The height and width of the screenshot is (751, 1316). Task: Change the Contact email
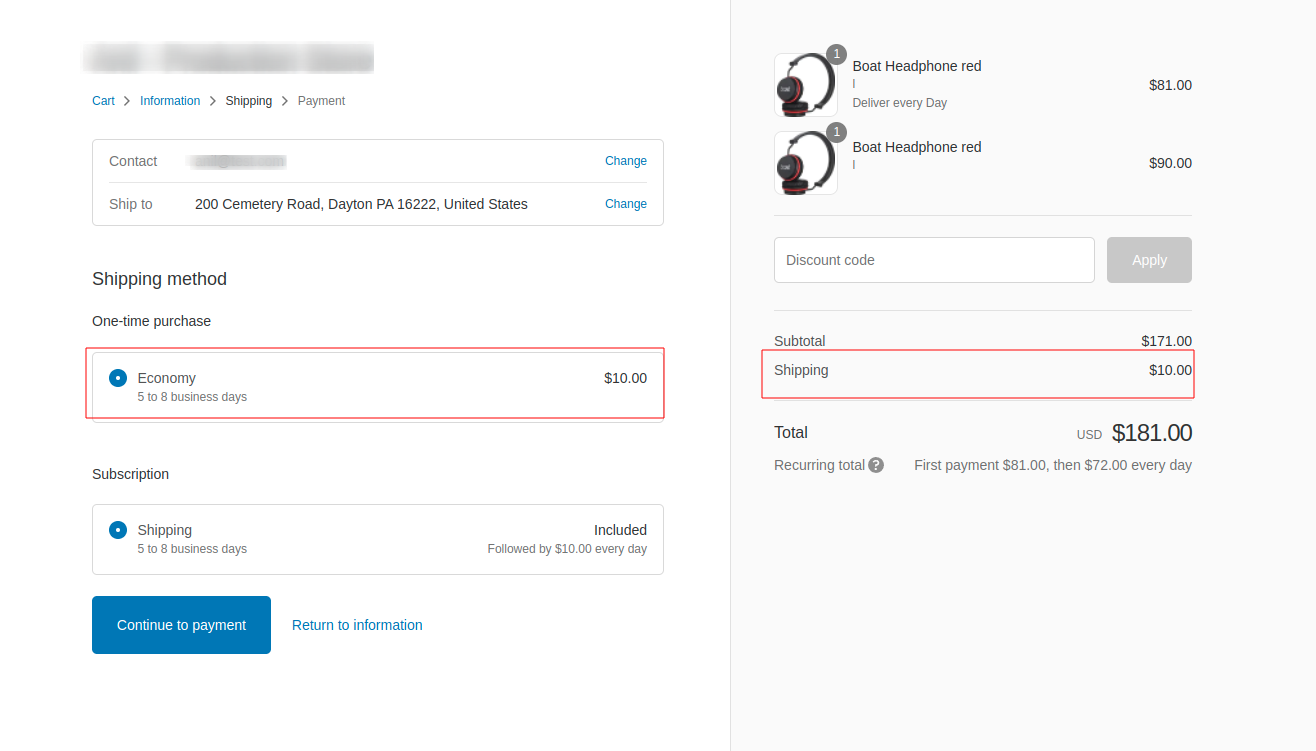click(x=625, y=161)
